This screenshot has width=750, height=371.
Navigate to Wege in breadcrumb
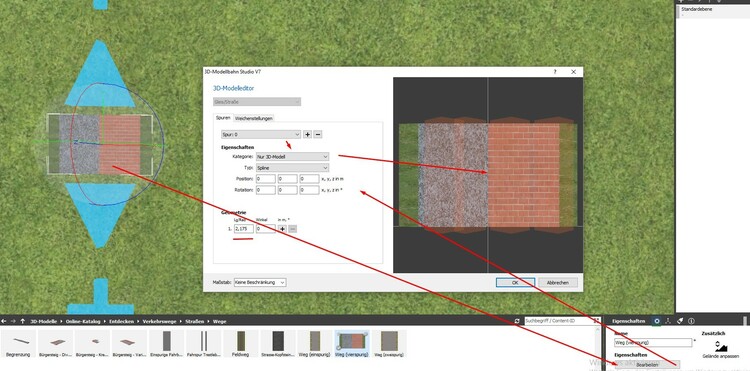(220, 321)
